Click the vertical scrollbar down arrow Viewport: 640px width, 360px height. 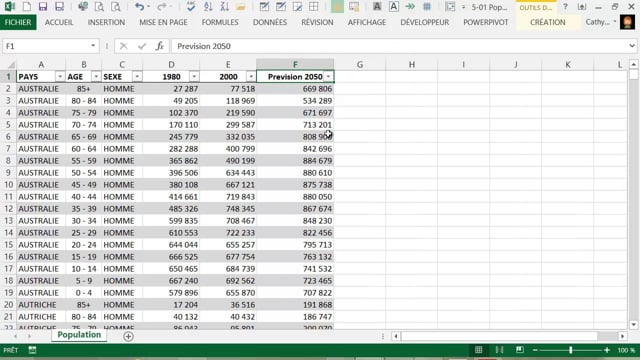tap(633, 325)
